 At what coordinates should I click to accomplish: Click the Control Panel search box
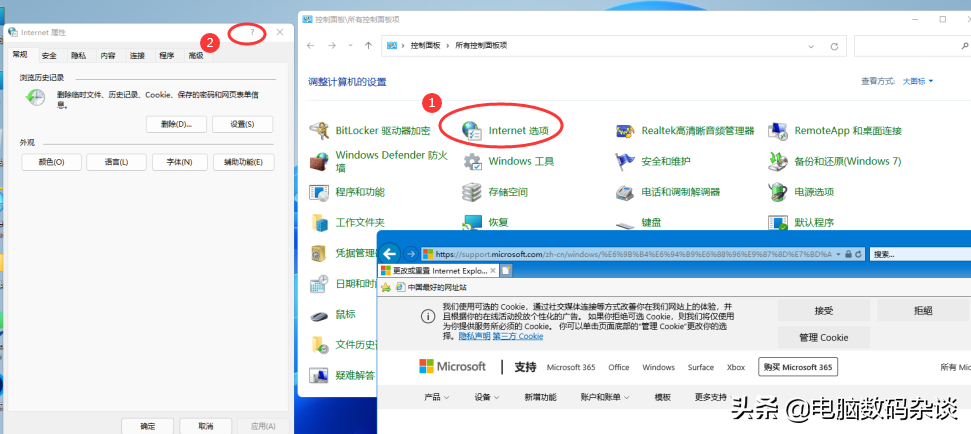912,46
